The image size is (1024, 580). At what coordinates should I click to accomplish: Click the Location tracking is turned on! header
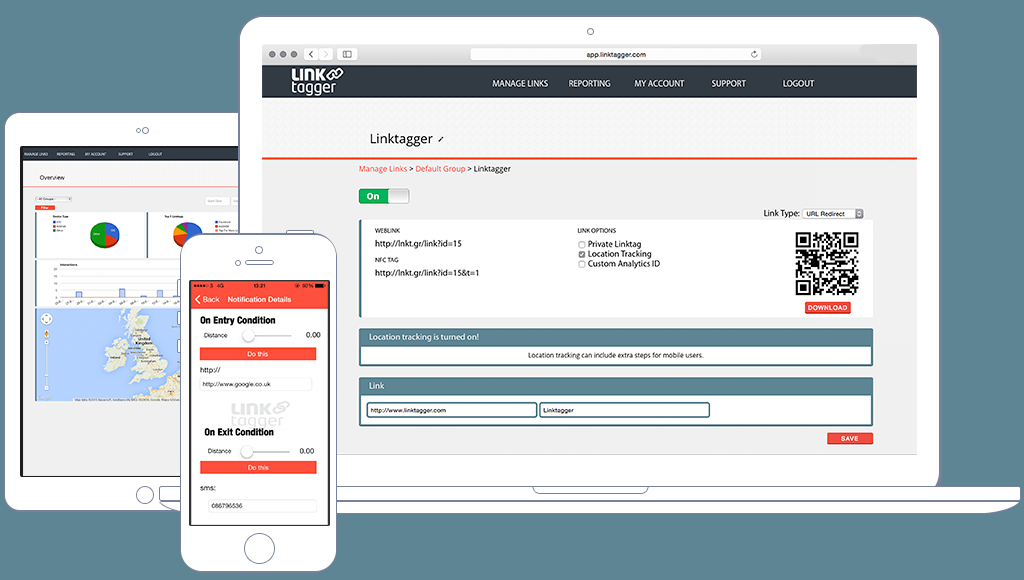[x=616, y=337]
